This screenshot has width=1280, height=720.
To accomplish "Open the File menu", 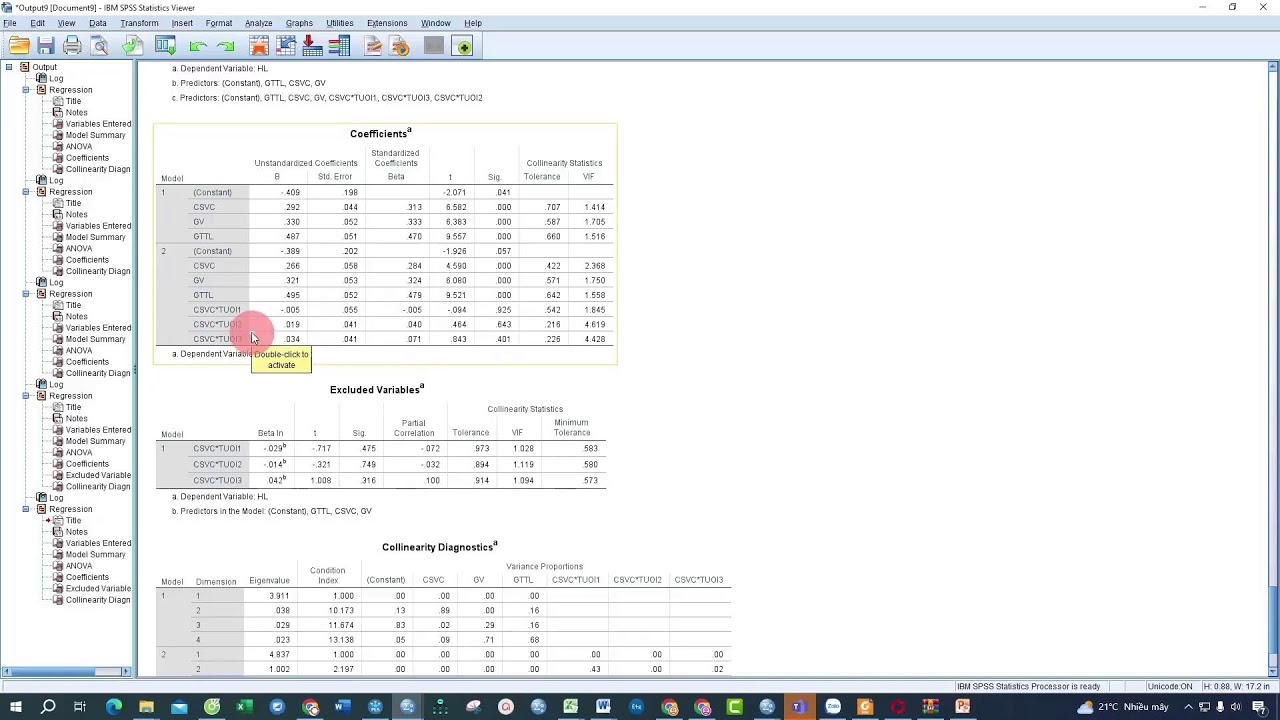I will pyautogui.click(x=10, y=23).
